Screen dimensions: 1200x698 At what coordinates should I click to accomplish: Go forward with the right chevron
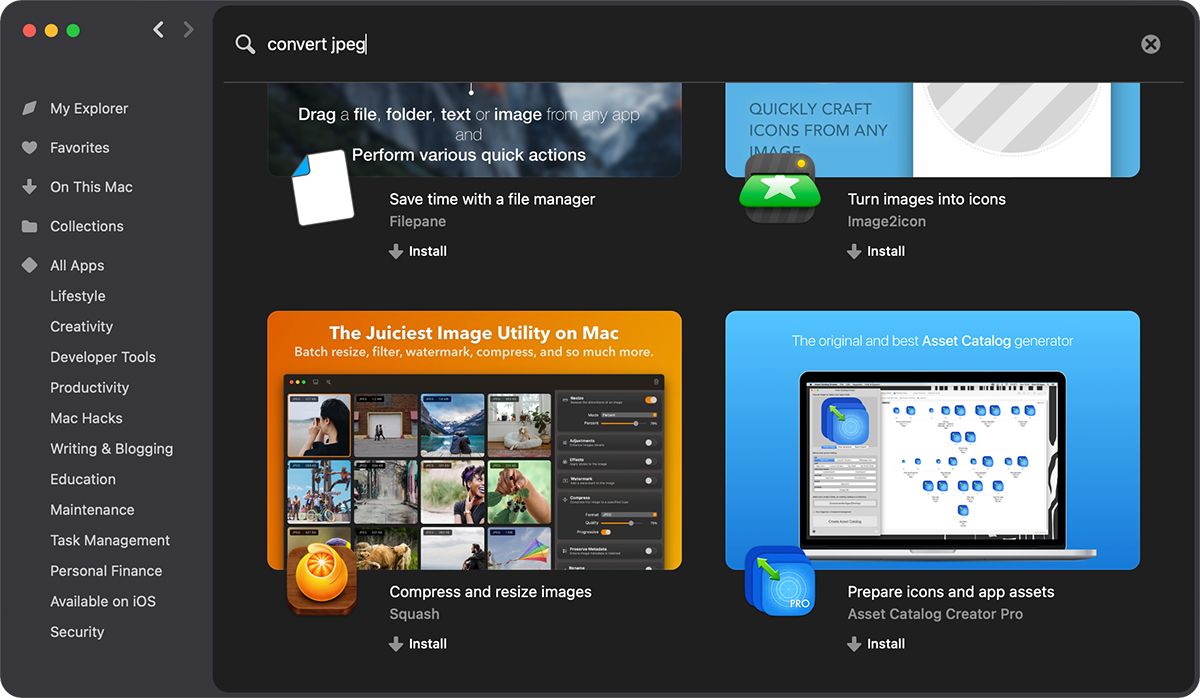[188, 30]
